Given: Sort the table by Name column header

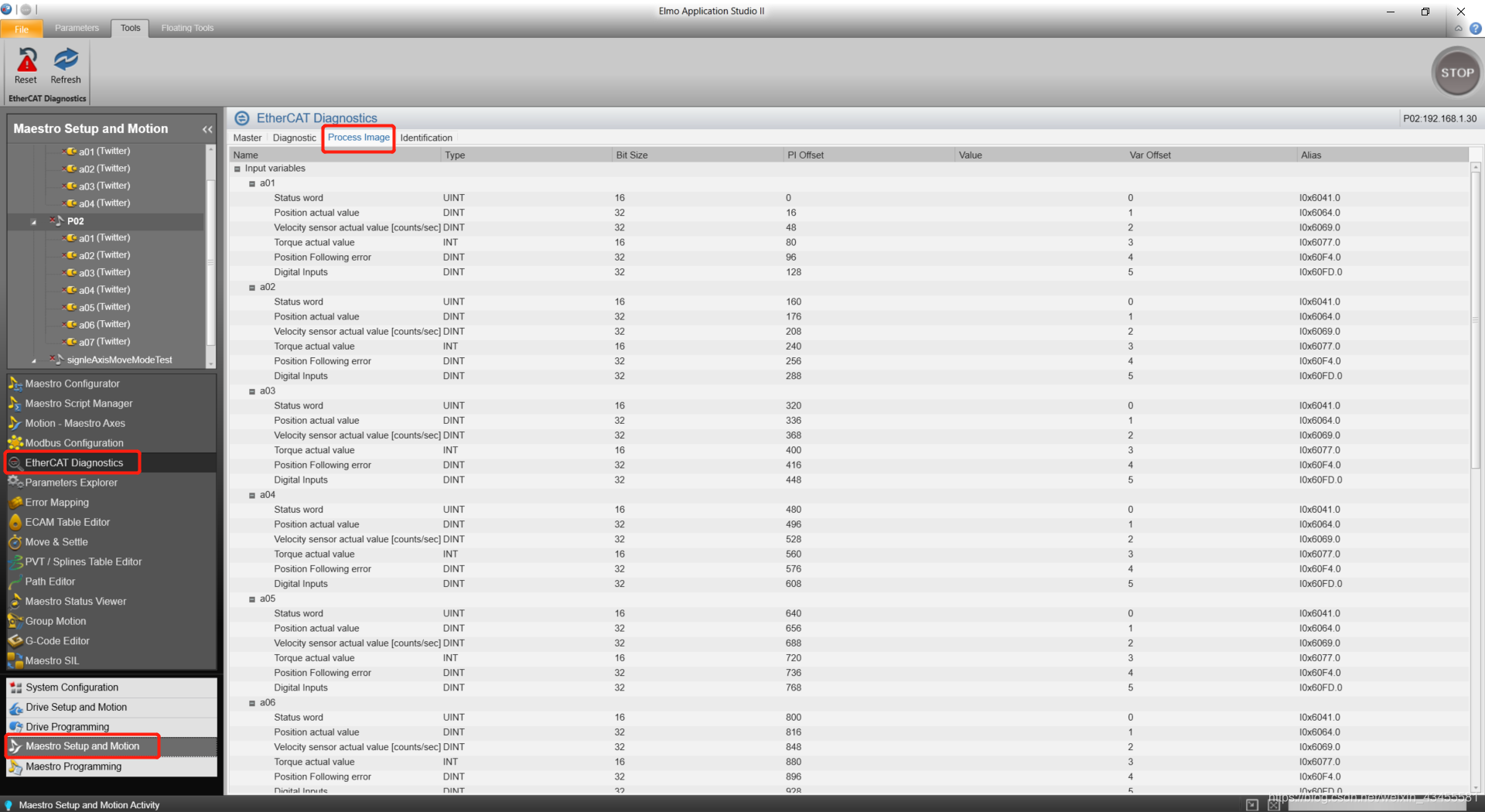Looking at the screenshot, I should point(335,155).
